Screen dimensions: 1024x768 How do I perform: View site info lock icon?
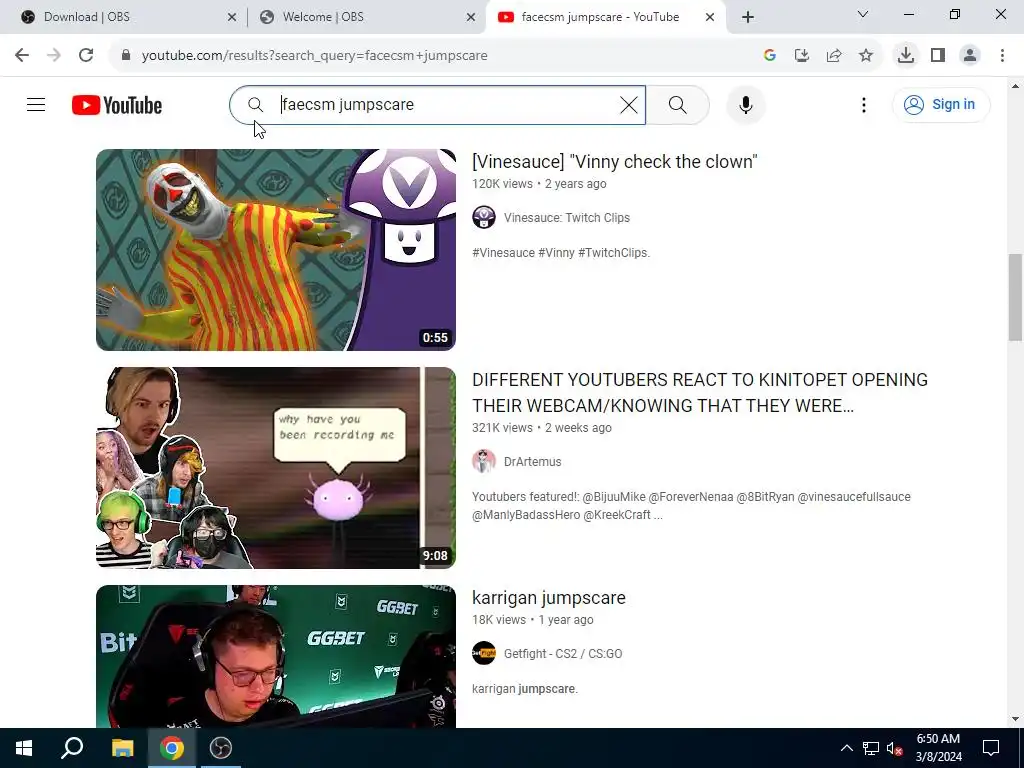pyautogui.click(x=126, y=56)
